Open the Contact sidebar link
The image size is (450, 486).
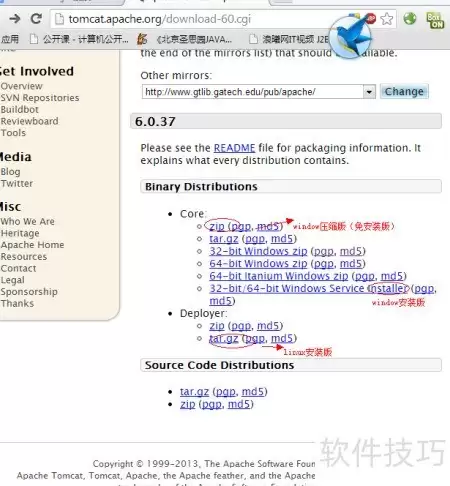tap(18, 268)
